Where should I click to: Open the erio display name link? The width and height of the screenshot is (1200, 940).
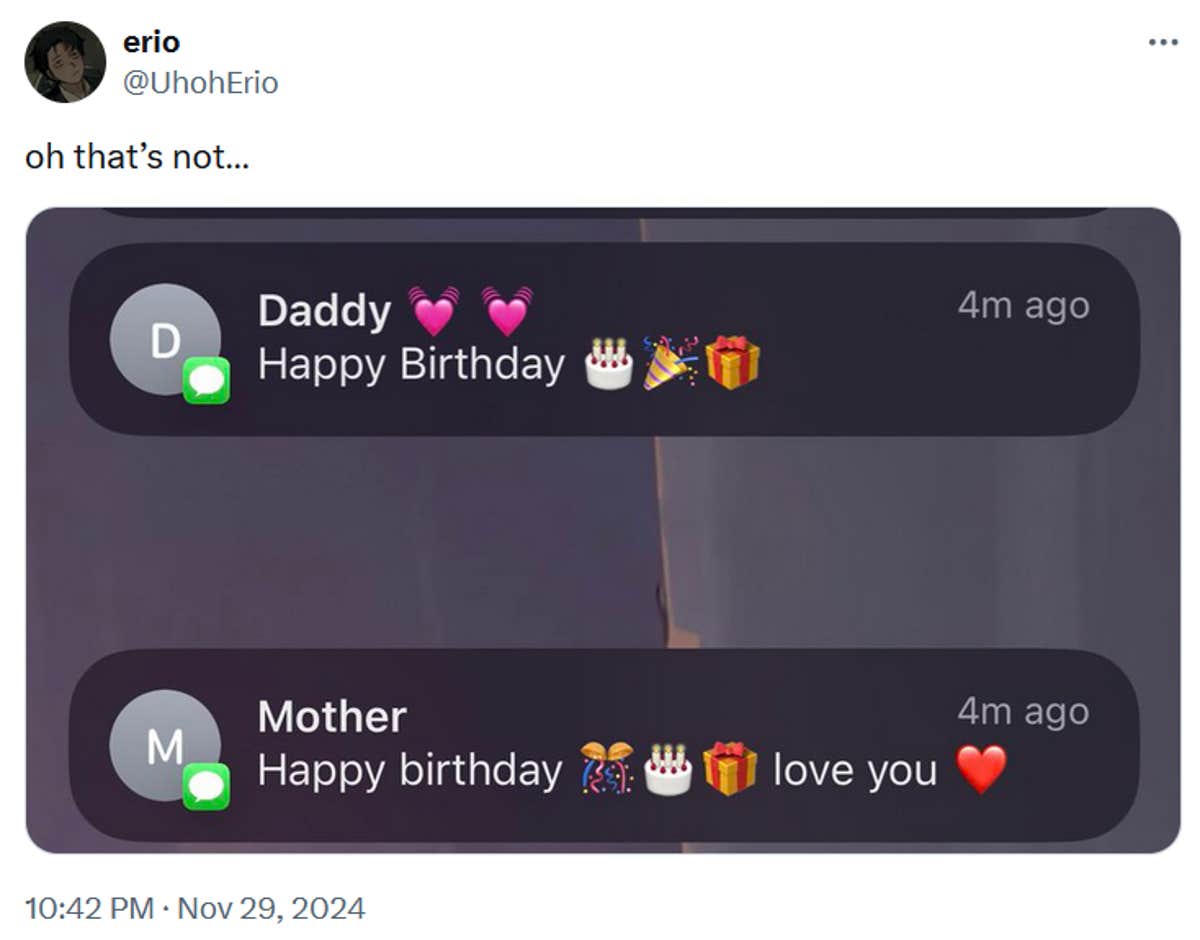[151, 42]
